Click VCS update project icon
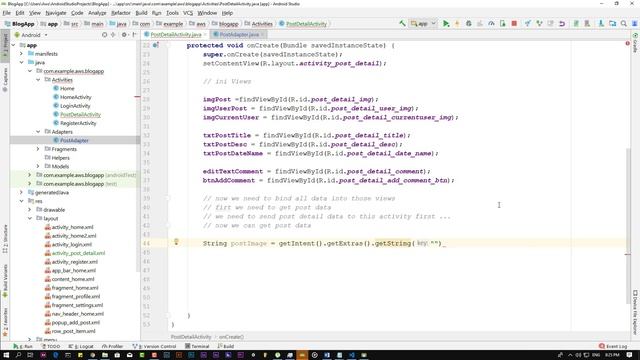 coord(528,24)
